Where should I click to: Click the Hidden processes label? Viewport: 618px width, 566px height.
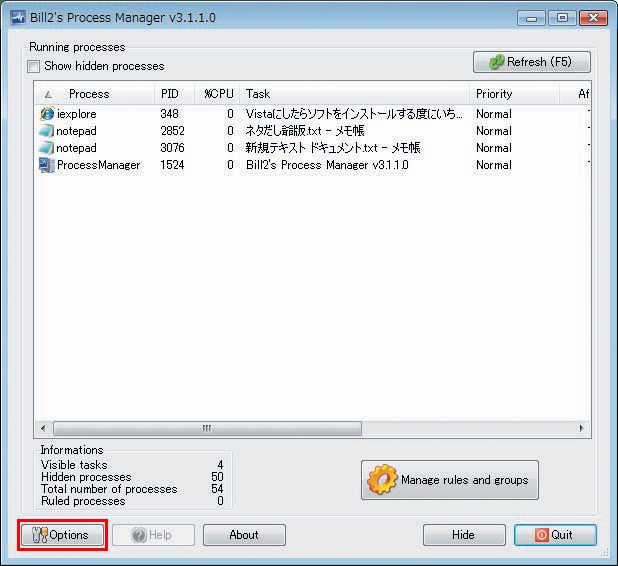[86, 477]
